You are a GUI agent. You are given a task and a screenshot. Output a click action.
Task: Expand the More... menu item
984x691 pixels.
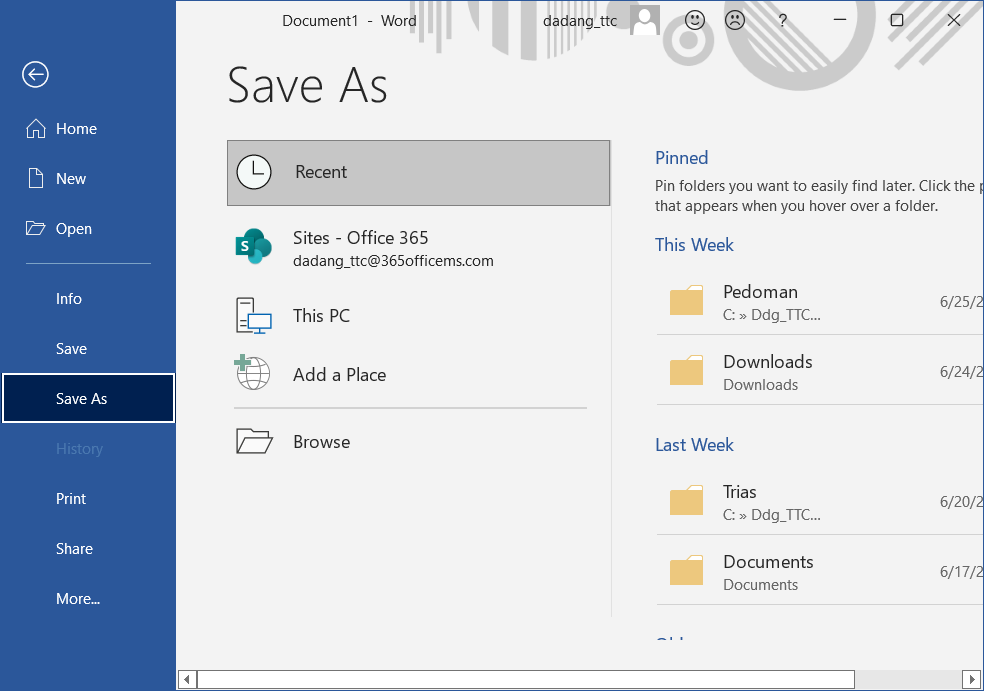pyautogui.click(x=78, y=599)
